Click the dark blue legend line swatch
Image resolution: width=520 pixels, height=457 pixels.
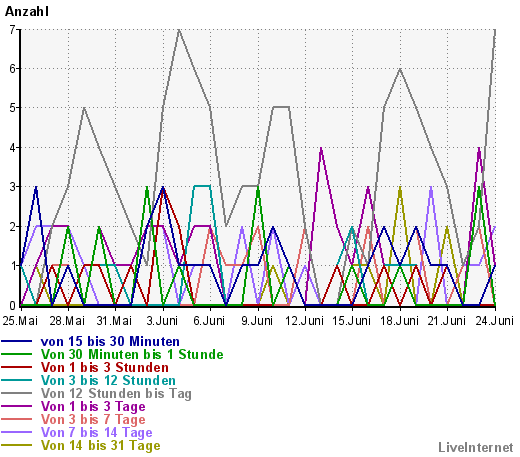17,341
